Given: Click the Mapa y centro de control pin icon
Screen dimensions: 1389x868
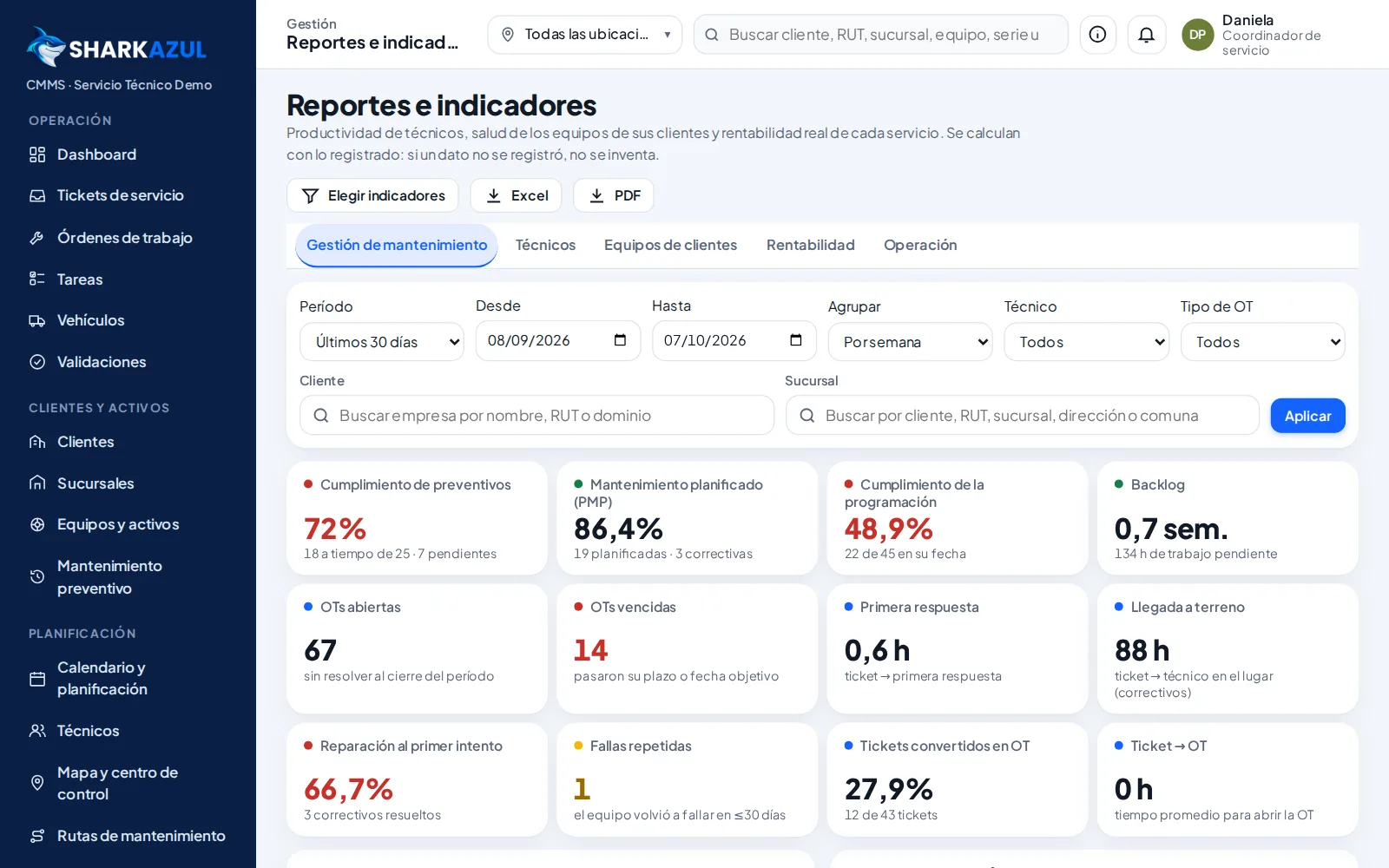Looking at the screenshot, I should coord(37,783).
